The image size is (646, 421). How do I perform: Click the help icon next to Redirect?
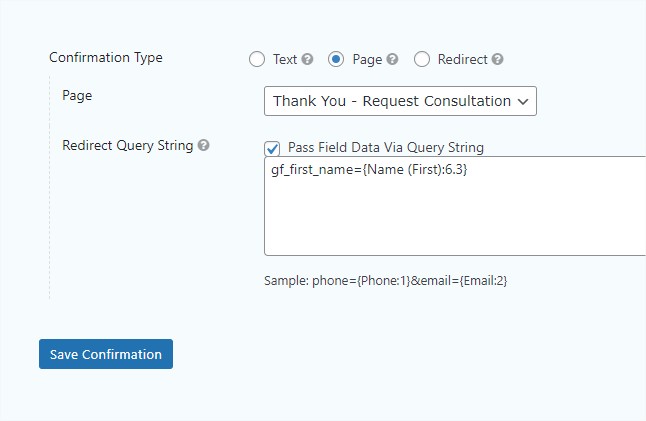point(498,59)
